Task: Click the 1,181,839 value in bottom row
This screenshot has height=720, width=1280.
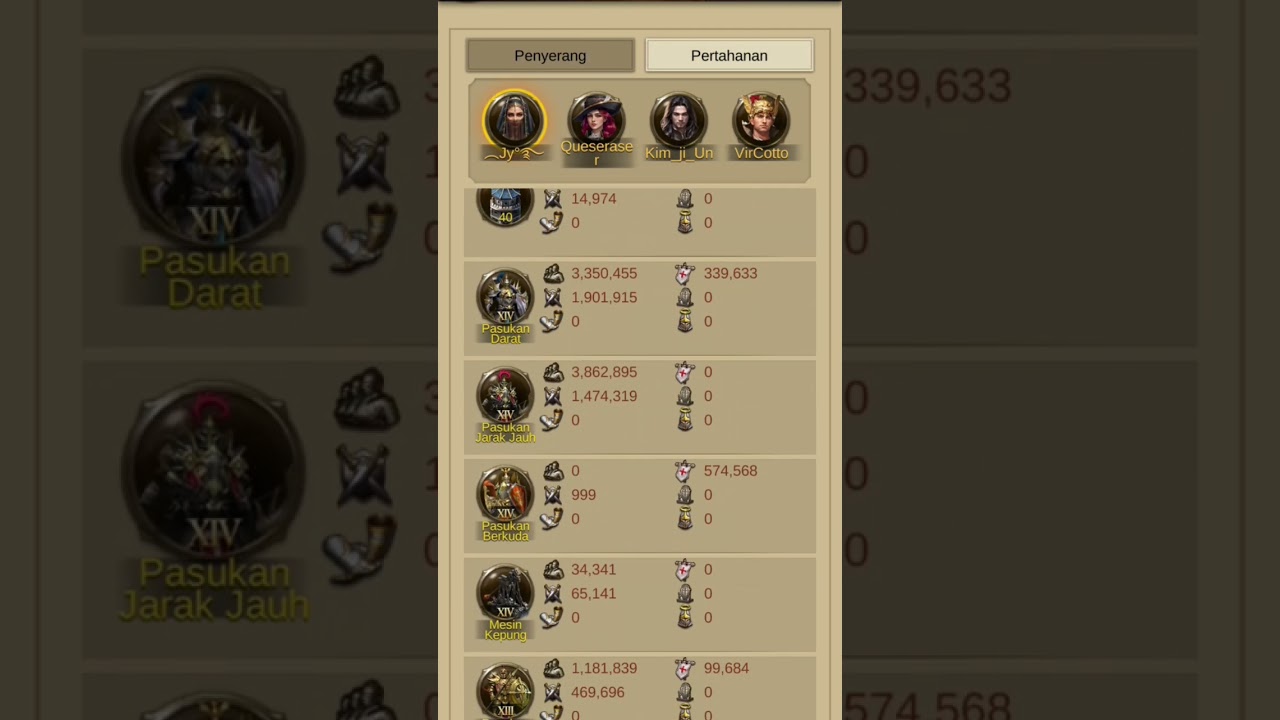Action: (x=604, y=668)
